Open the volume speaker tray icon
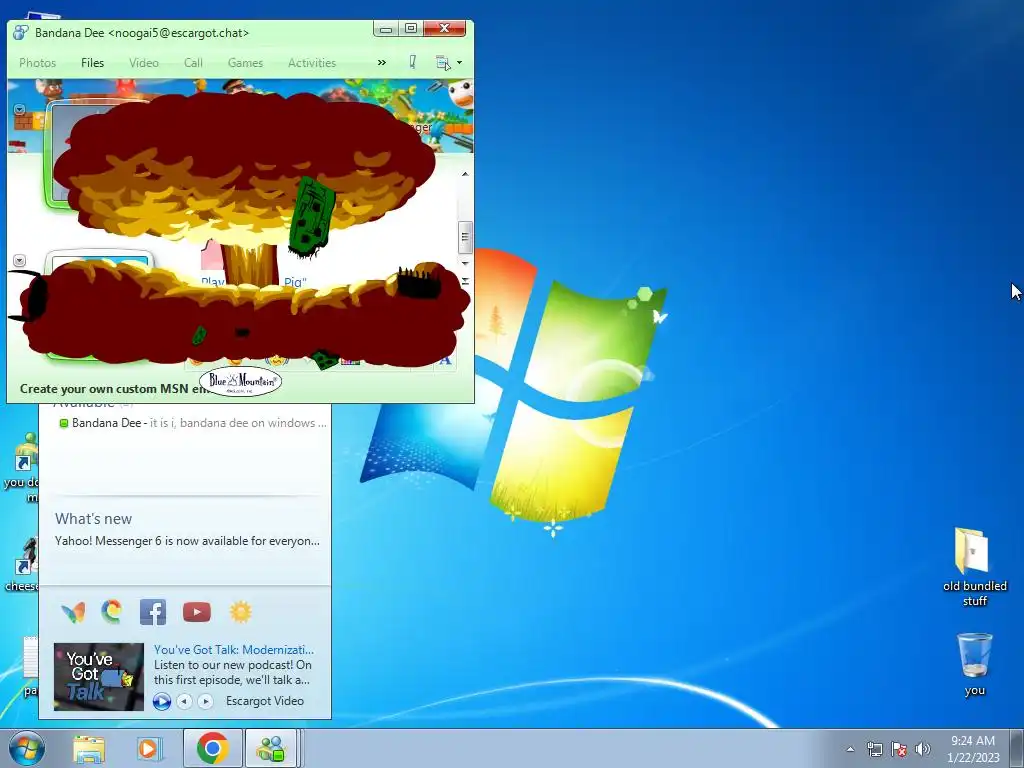This screenshot has width=1024, height=768. (x=923, y=749)
